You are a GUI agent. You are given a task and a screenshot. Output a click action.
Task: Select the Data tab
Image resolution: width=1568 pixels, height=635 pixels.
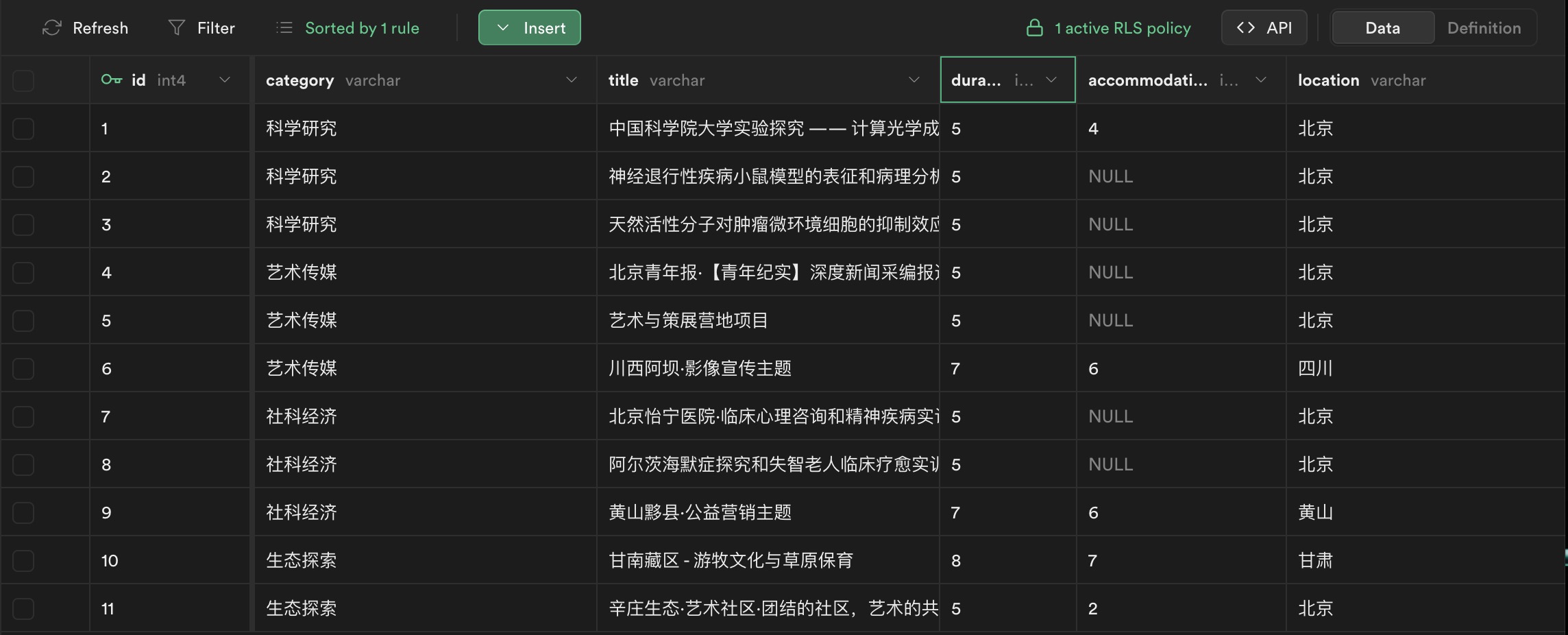1382,27
